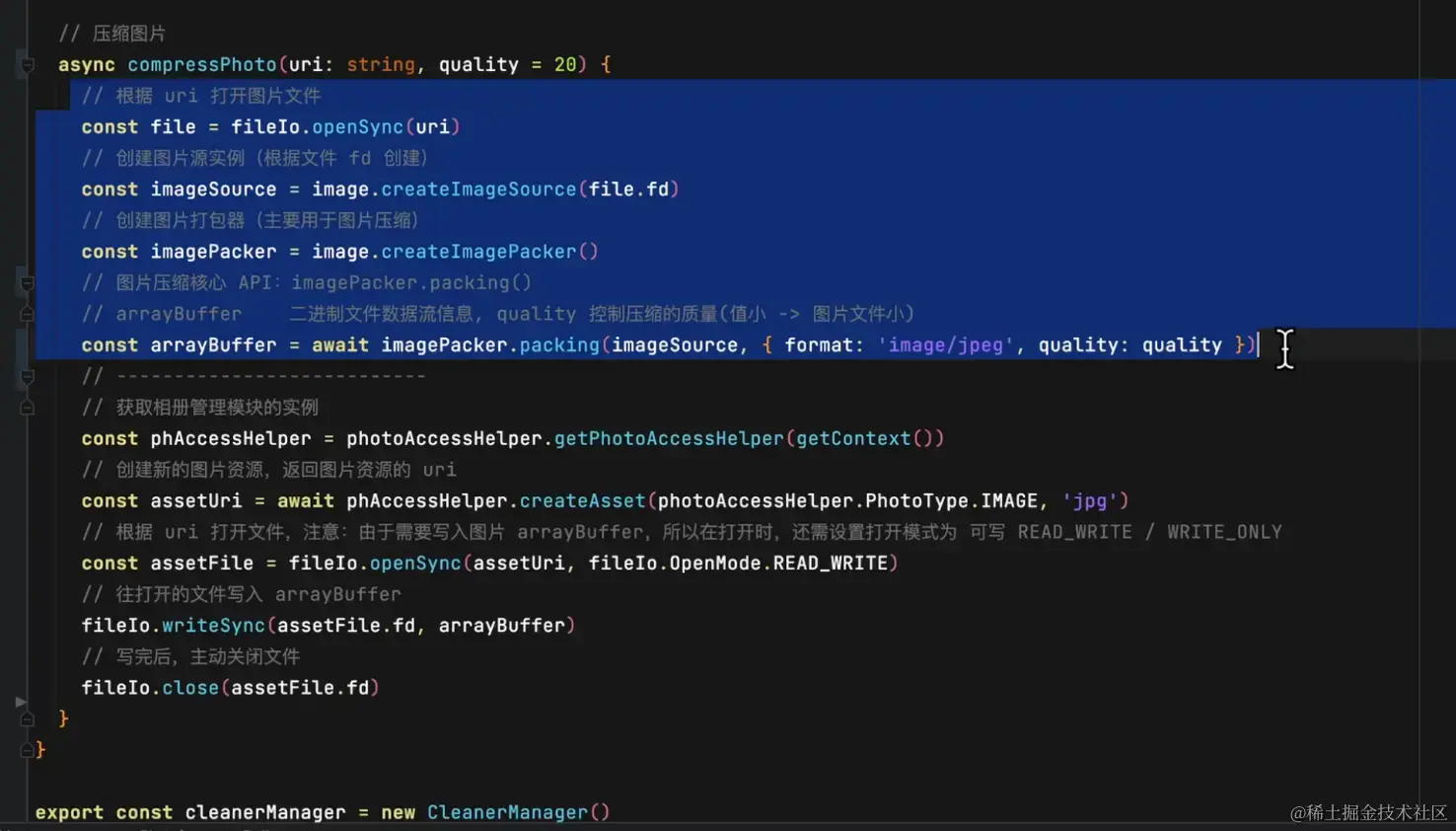Click the 'async' keyword
Image resolution: width=1456 pixels, height=831 pixels.
click(87, 64)
